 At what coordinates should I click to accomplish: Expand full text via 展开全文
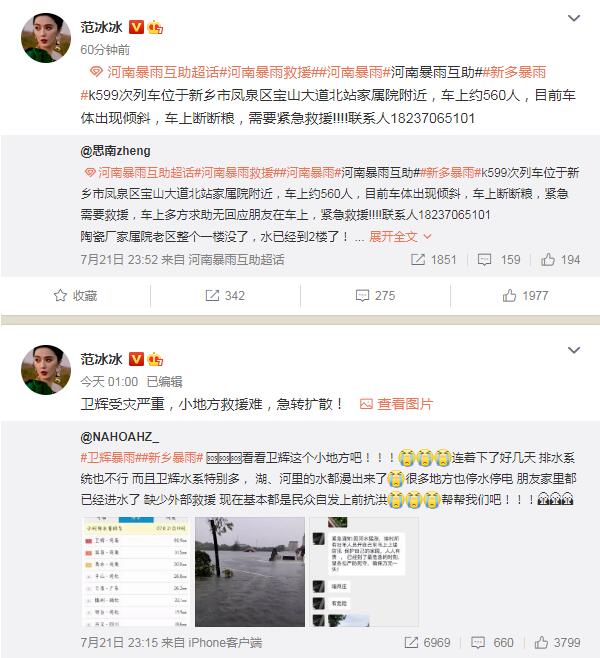pos(399,237)
